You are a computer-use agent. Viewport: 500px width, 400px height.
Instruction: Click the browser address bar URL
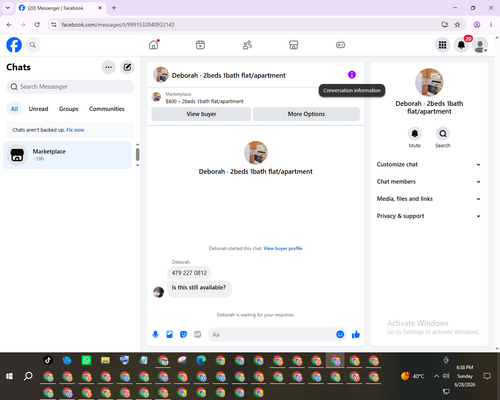[118, 25]
